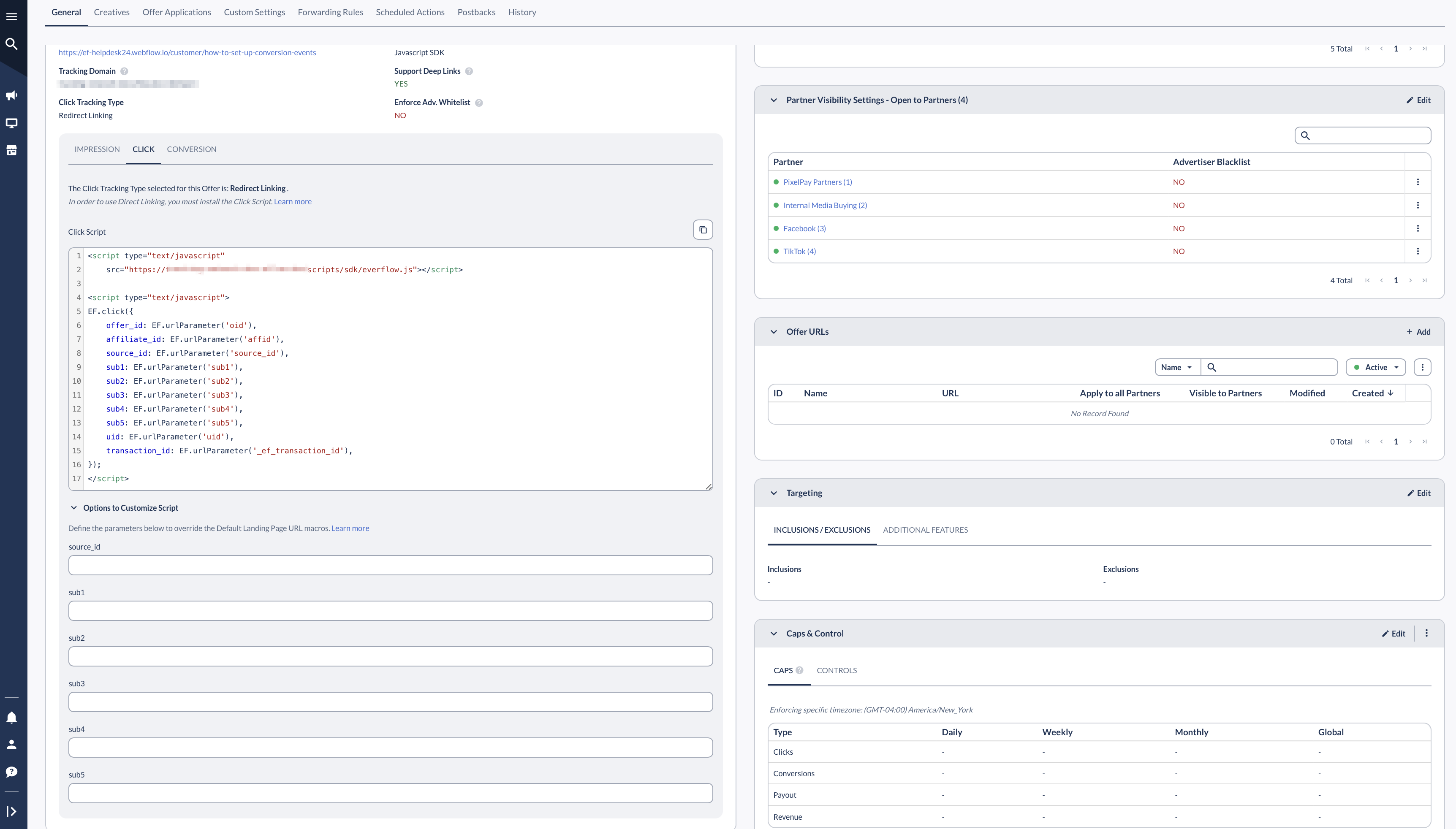Viewport: 1456px width, 829px height.
Task: Open notifications bell in sidebar
Action: 11,718
